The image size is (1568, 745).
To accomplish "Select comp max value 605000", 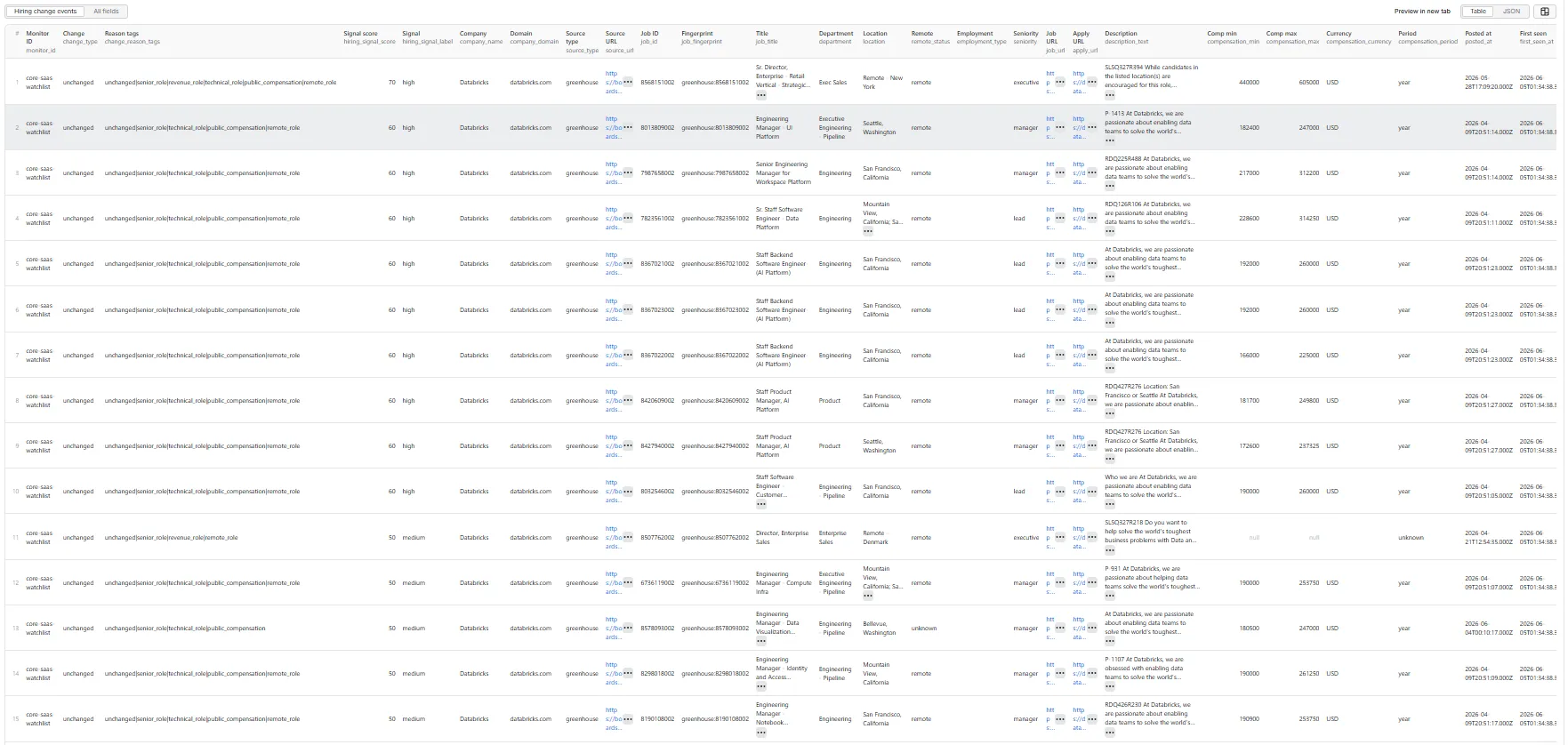I will [1309, 82].
